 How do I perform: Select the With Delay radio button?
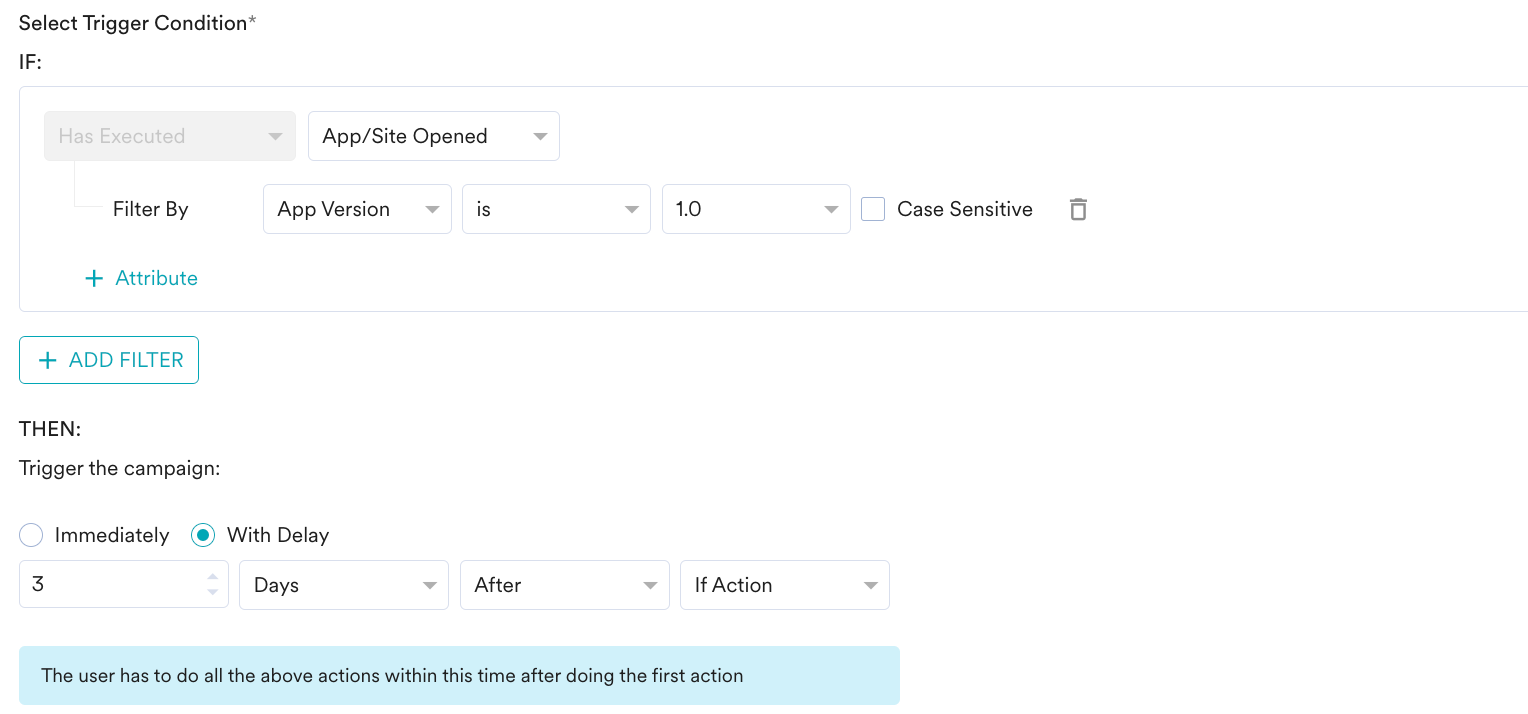[203, 535]
